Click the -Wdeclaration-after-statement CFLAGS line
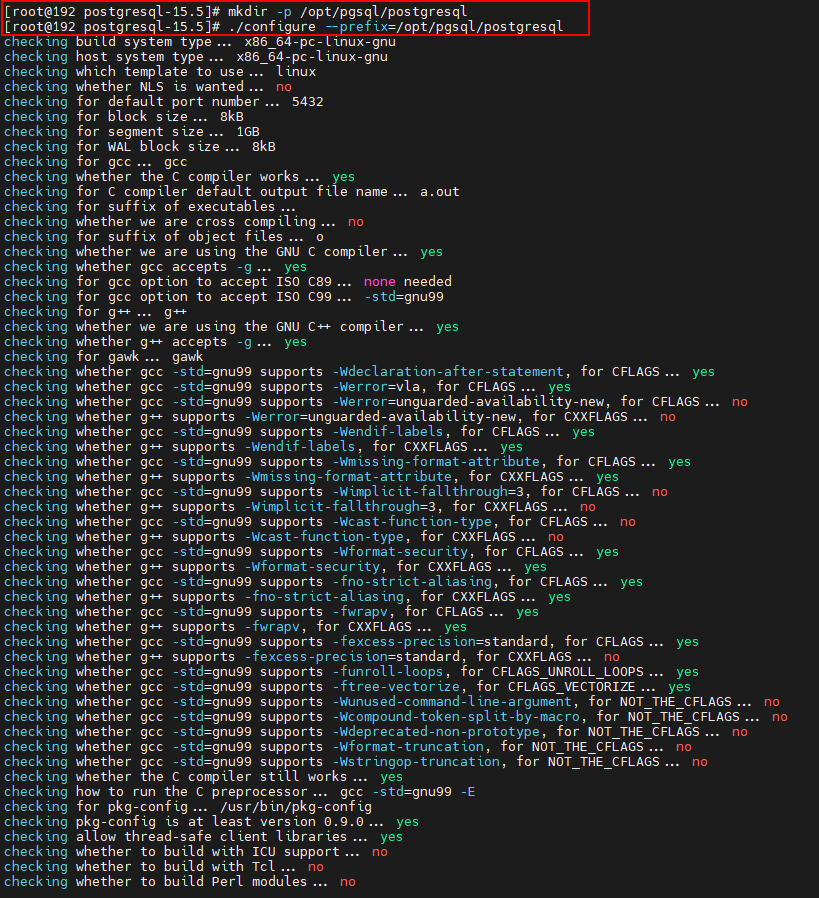Viewport: 819px width, 898px height. 360,372
